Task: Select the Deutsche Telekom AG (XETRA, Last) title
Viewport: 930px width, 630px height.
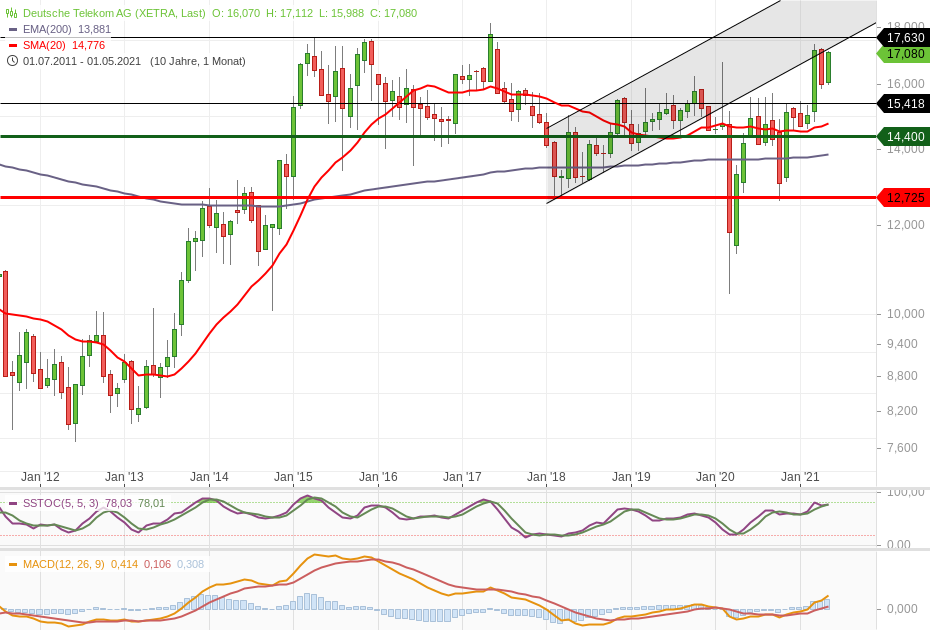Action: click(x=114, y=13)
